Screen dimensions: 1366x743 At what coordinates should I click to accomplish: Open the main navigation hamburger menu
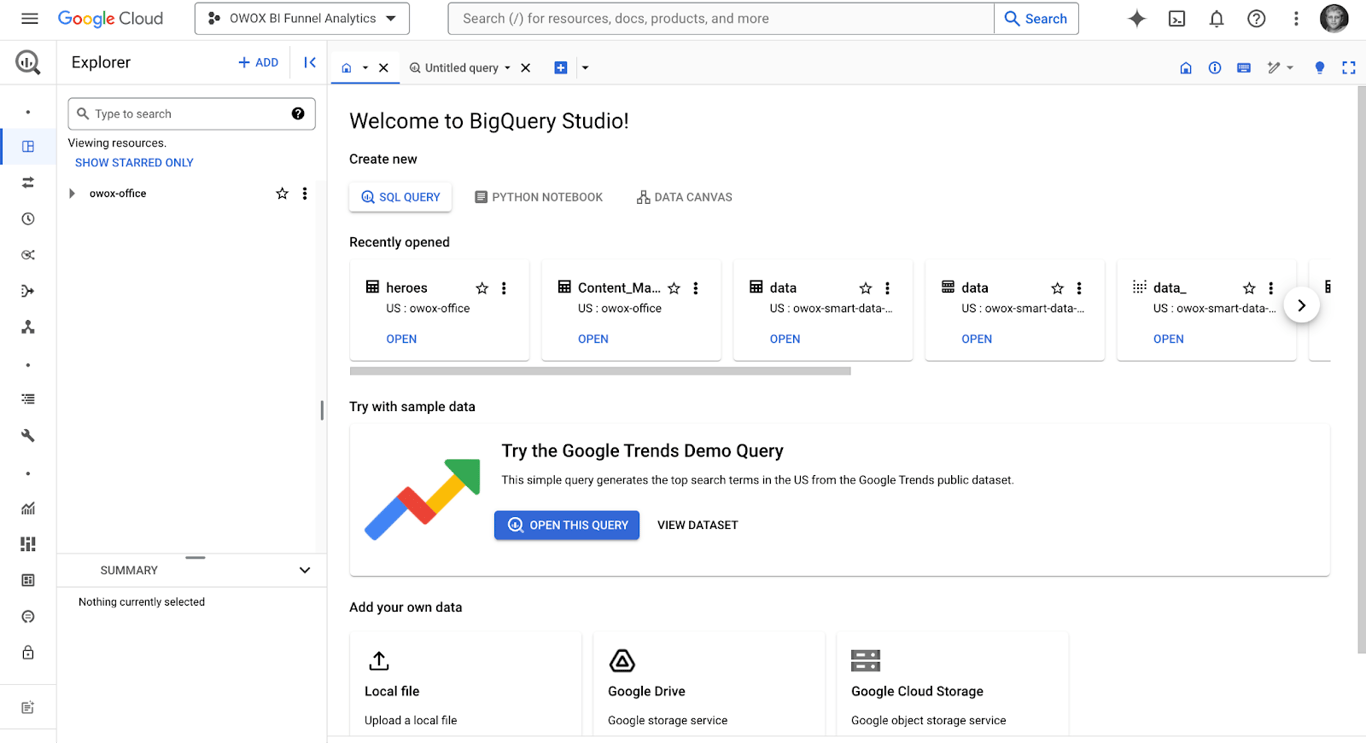(x=29, y=19)
